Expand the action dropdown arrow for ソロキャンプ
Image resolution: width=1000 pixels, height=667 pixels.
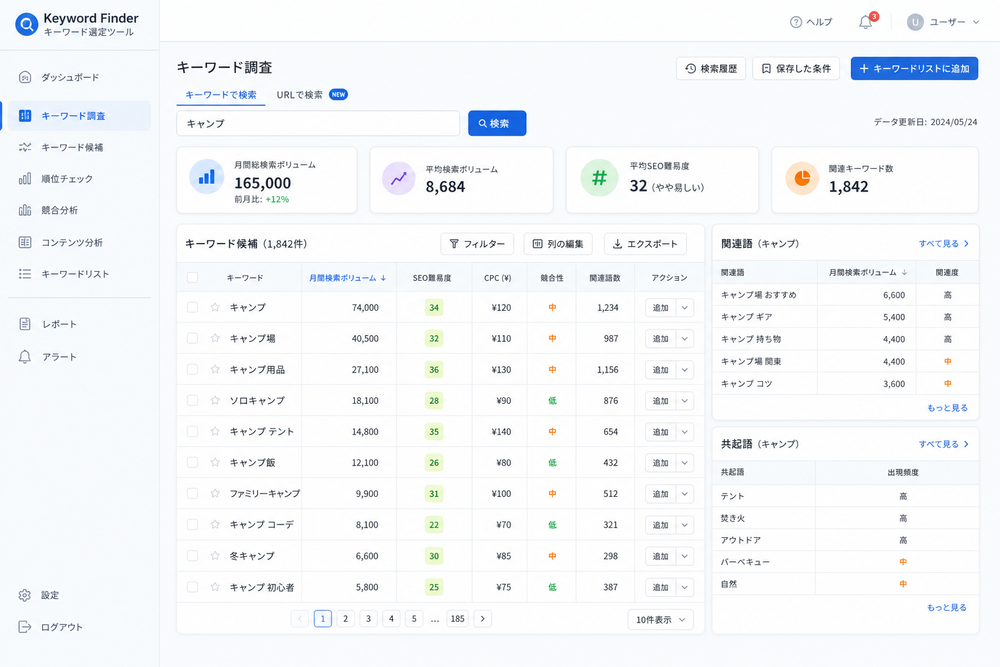pyautogui.click(x=684, y=400)
